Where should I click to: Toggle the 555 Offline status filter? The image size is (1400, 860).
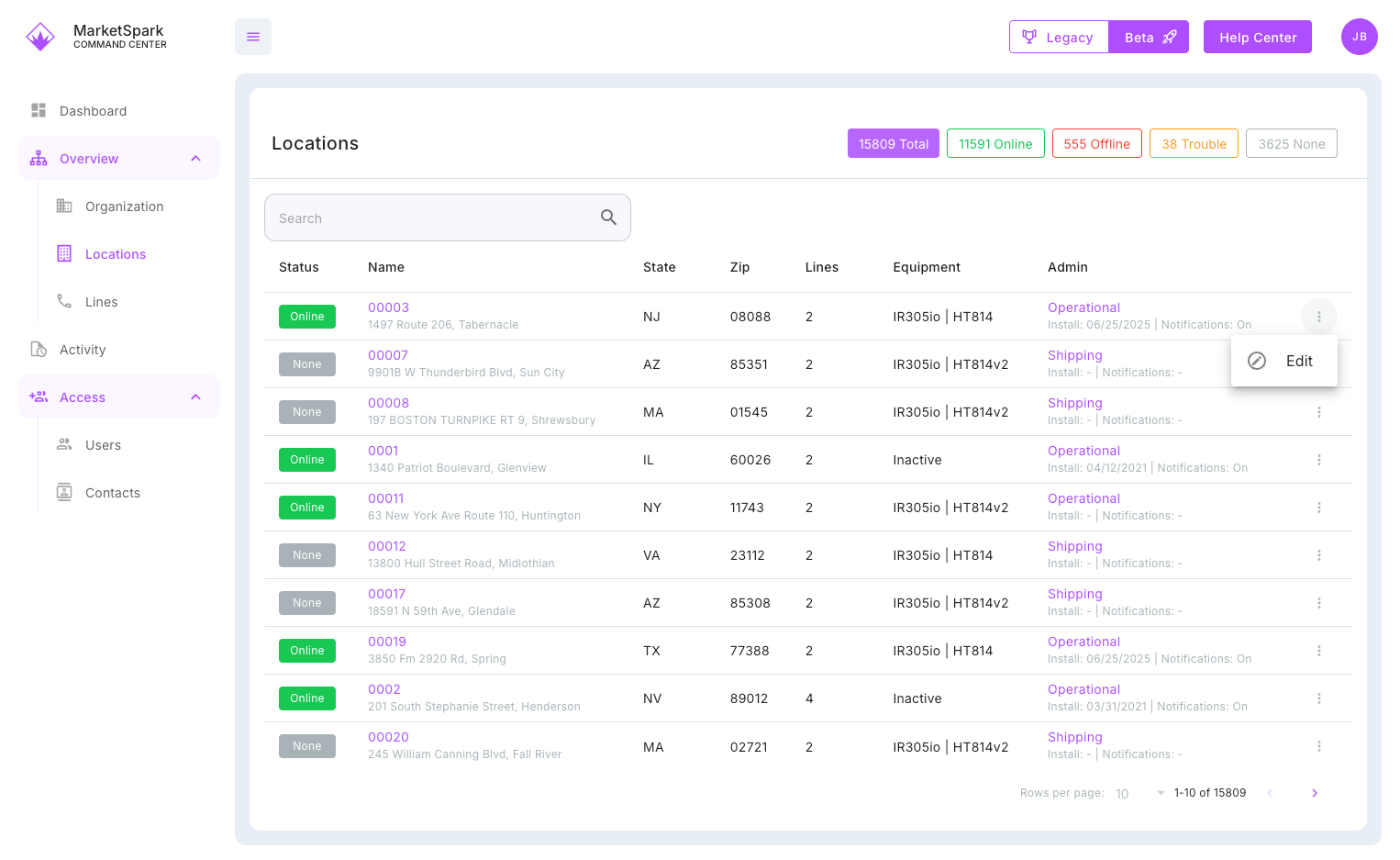point(1097,143)
